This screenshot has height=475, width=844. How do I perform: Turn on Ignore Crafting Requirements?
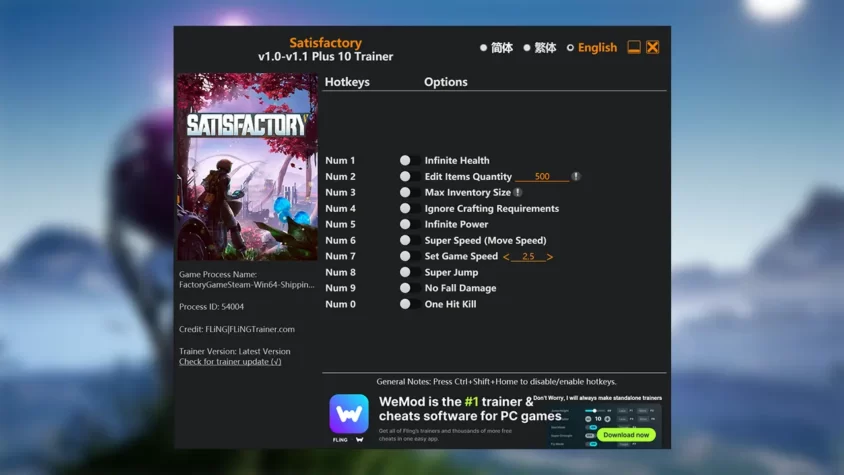(410, 208)
